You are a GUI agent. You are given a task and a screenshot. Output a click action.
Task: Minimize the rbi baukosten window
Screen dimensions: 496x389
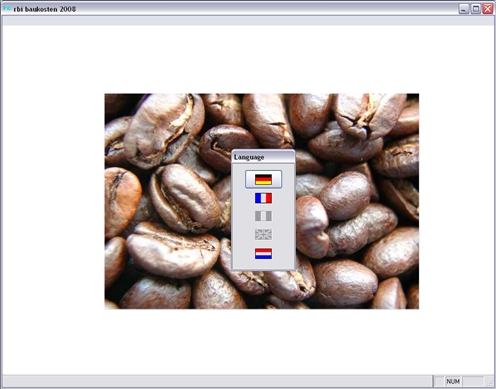point(464,9)
